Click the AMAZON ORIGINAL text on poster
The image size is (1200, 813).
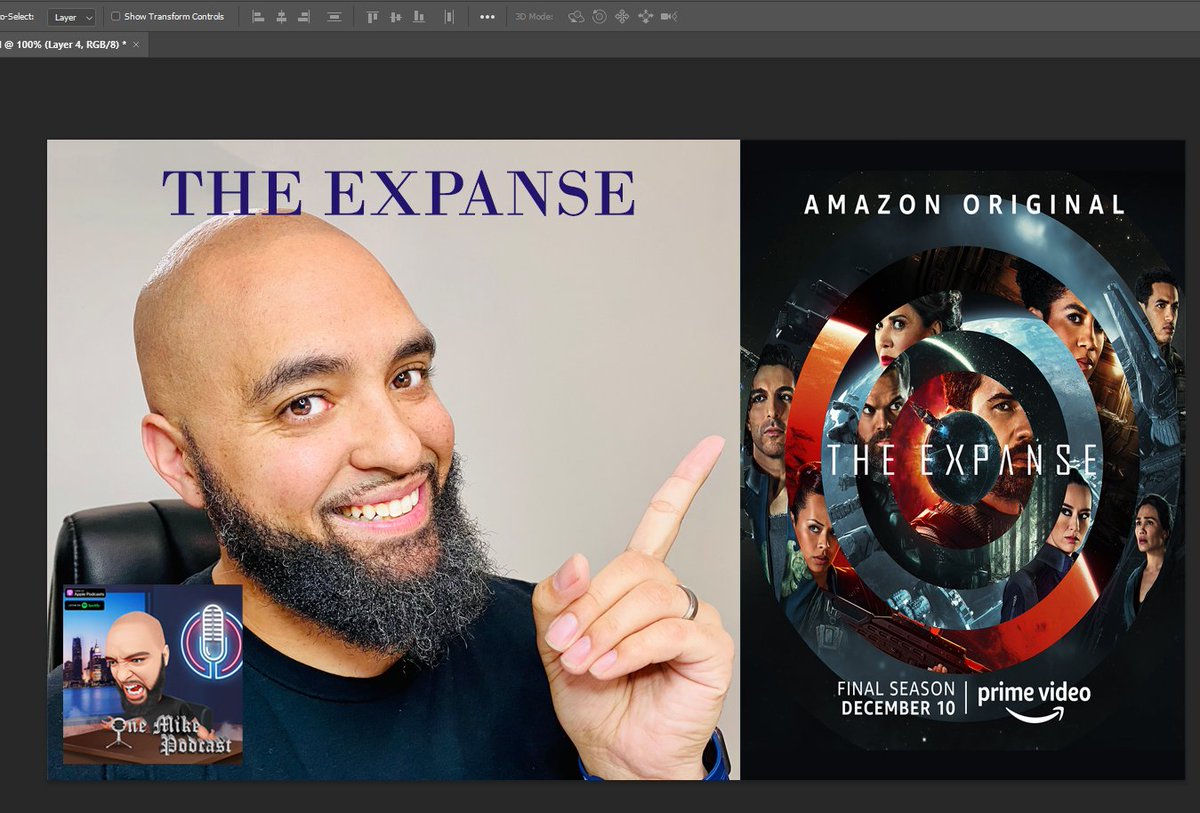pos(965,205)
